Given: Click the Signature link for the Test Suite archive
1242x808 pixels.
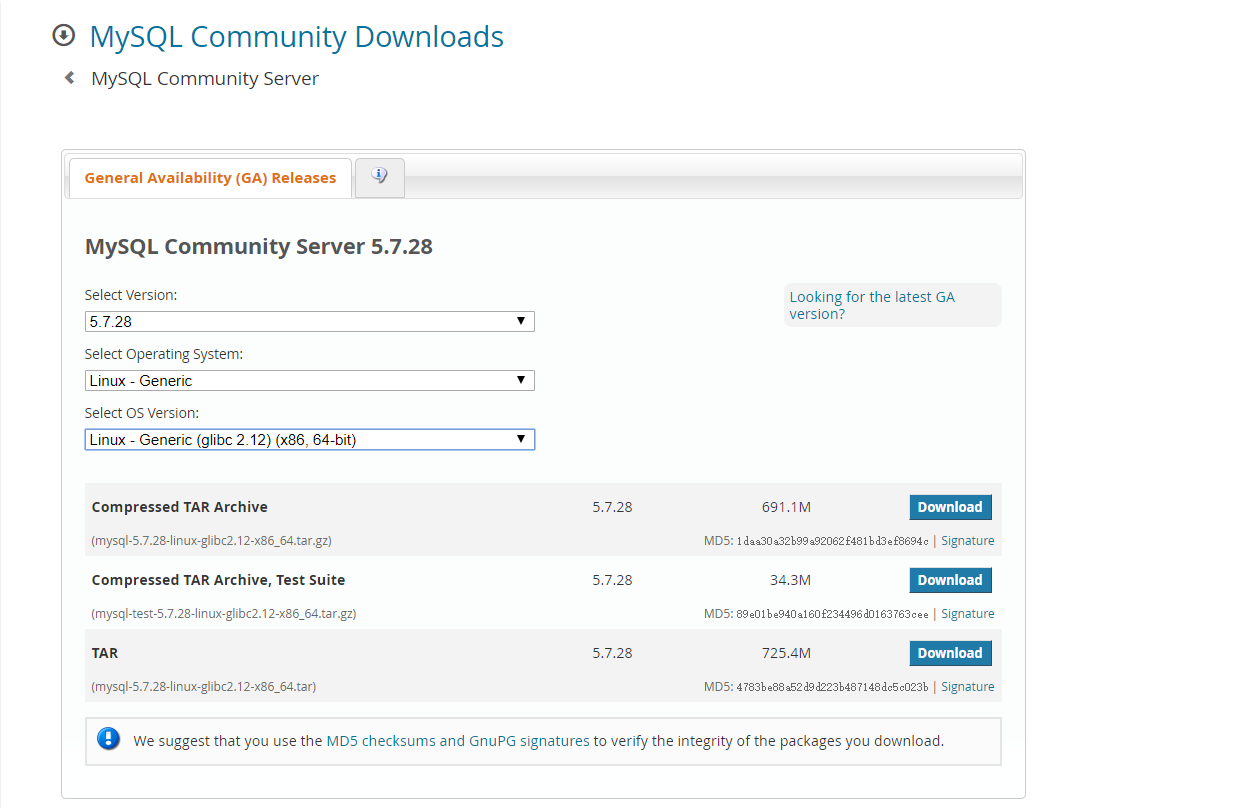Looking at the screenshot, I should [x=967, y=613].
